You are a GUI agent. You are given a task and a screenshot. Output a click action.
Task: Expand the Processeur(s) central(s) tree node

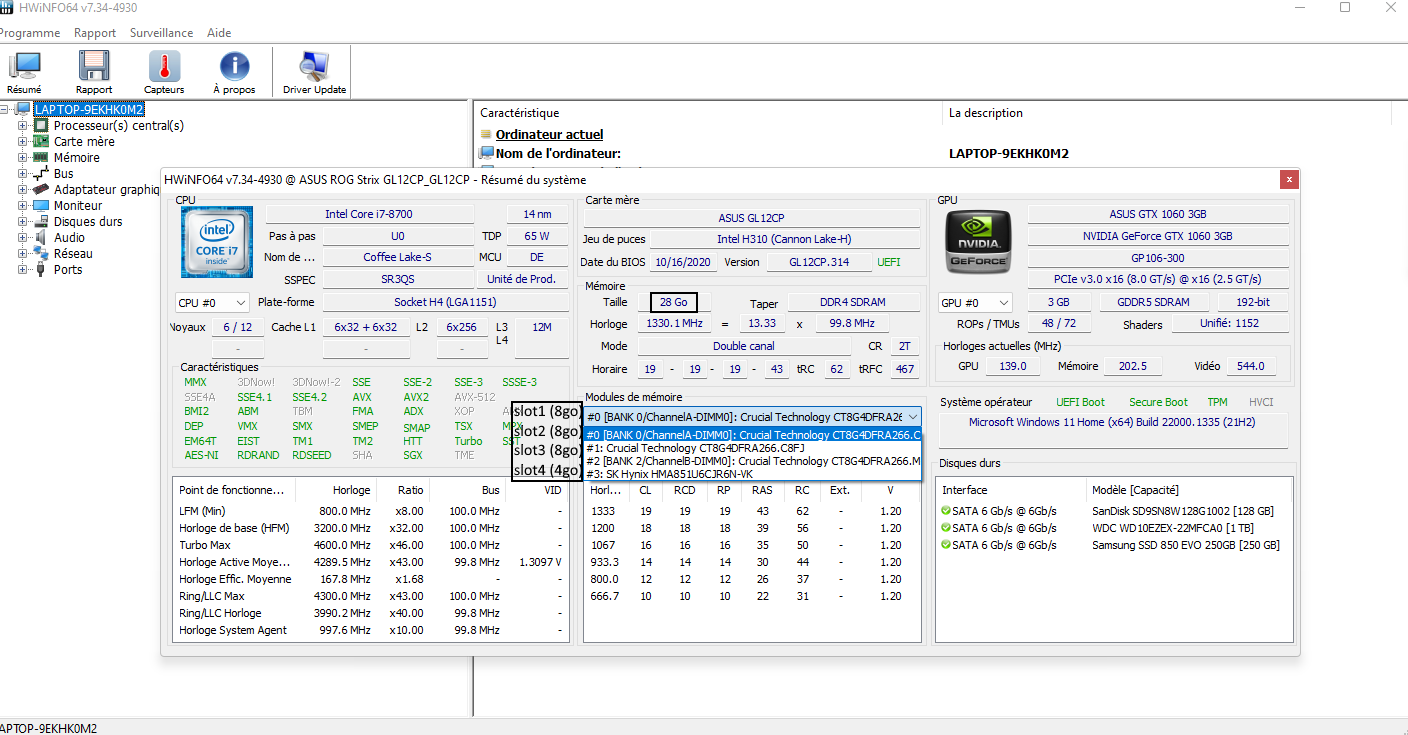pos(23,126)
